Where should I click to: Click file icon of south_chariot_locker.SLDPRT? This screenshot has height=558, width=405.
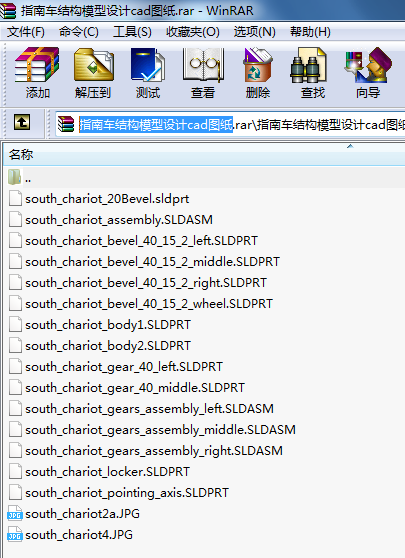(15, 472)
